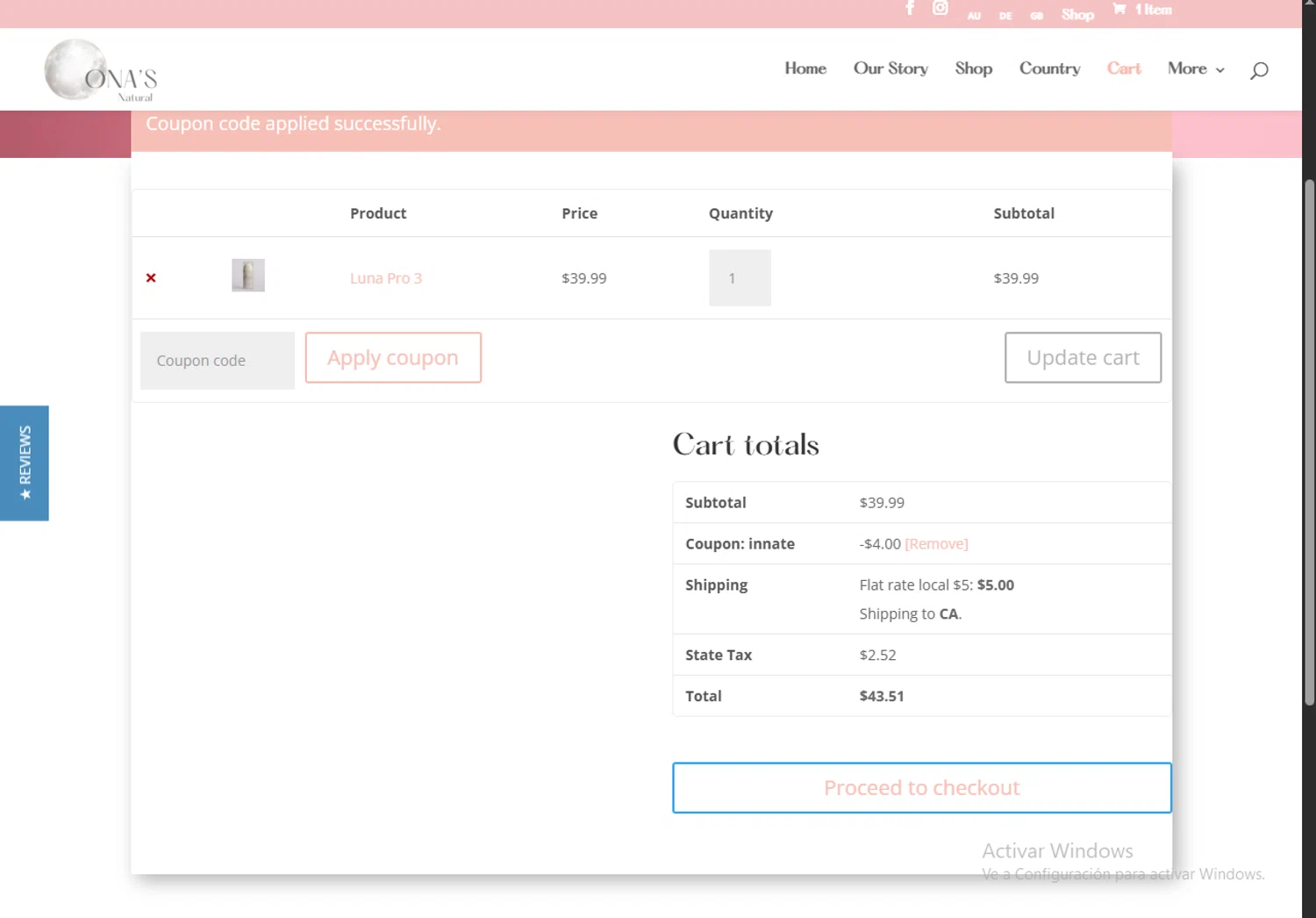Image resolution: width=1316 pixels, height=918 pixels.
Task: Open the Our Story page
Action: 890,68
